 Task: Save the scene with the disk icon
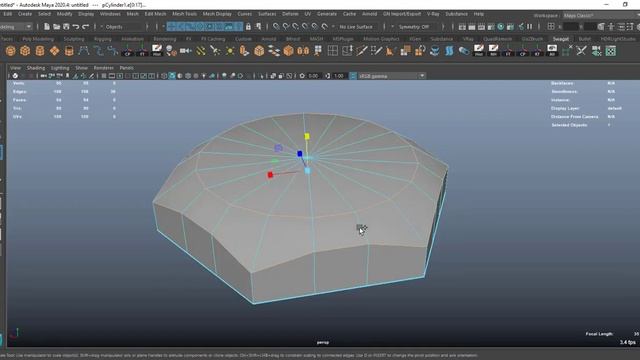tap(66, 27)
